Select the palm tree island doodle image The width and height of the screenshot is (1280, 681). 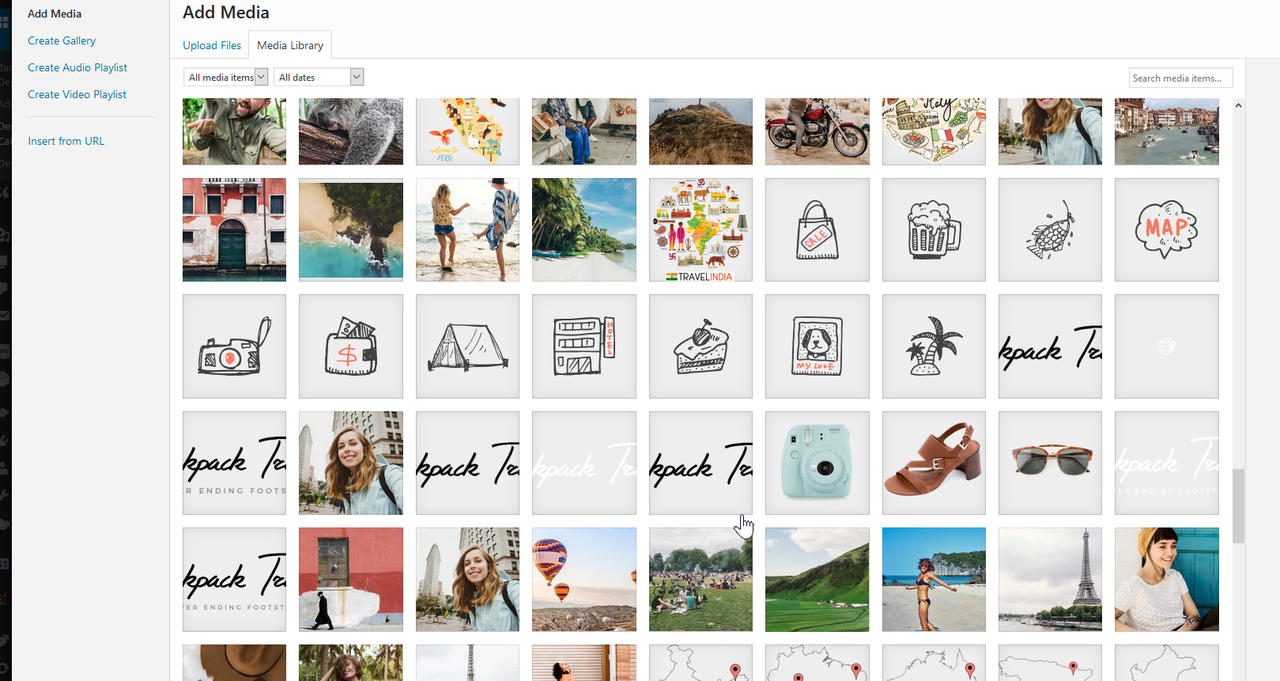pos(934,346)
